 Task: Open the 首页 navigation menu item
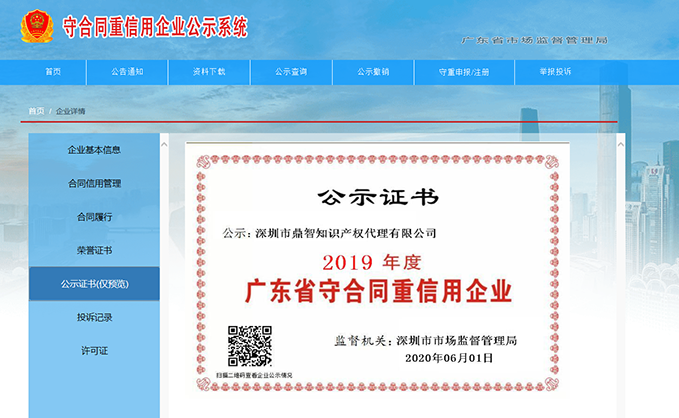click(x=53, y=72)
